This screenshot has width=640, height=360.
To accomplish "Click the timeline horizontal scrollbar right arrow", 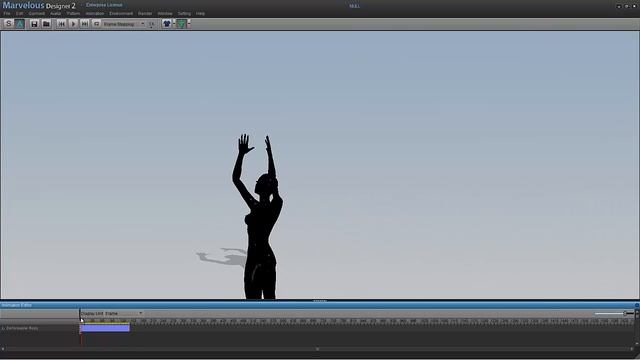I will [632, 349].
